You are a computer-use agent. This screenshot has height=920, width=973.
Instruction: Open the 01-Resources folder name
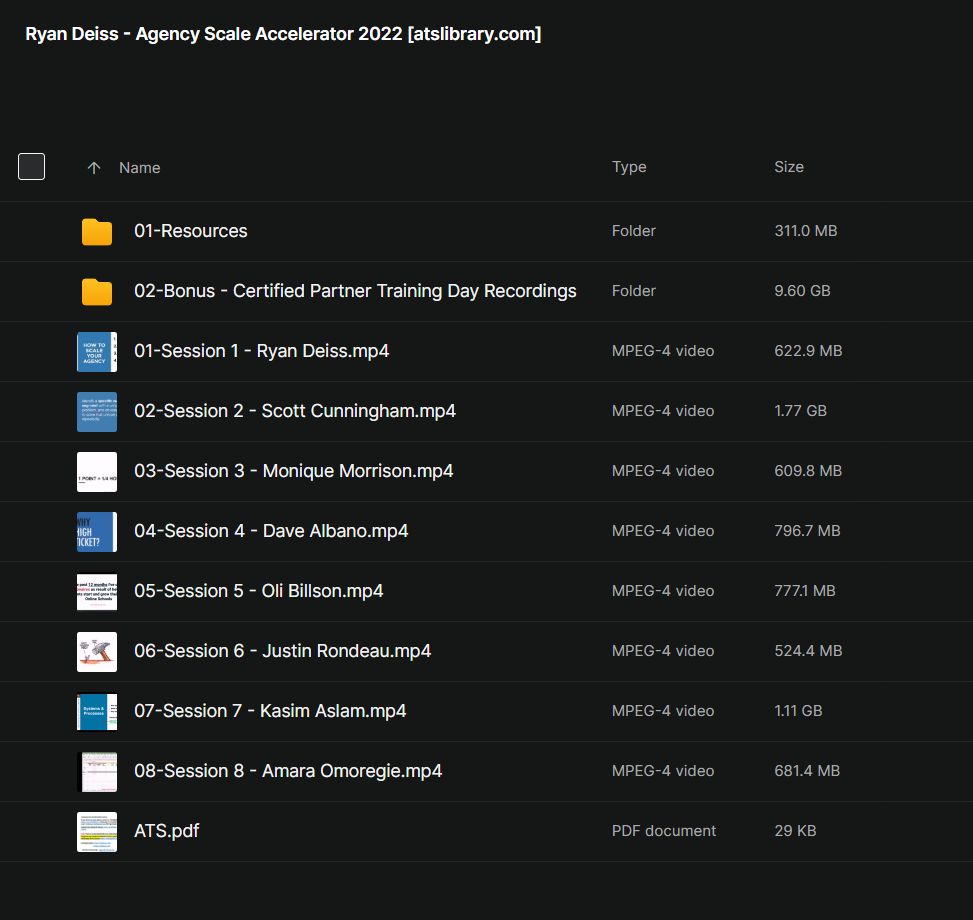191,231
